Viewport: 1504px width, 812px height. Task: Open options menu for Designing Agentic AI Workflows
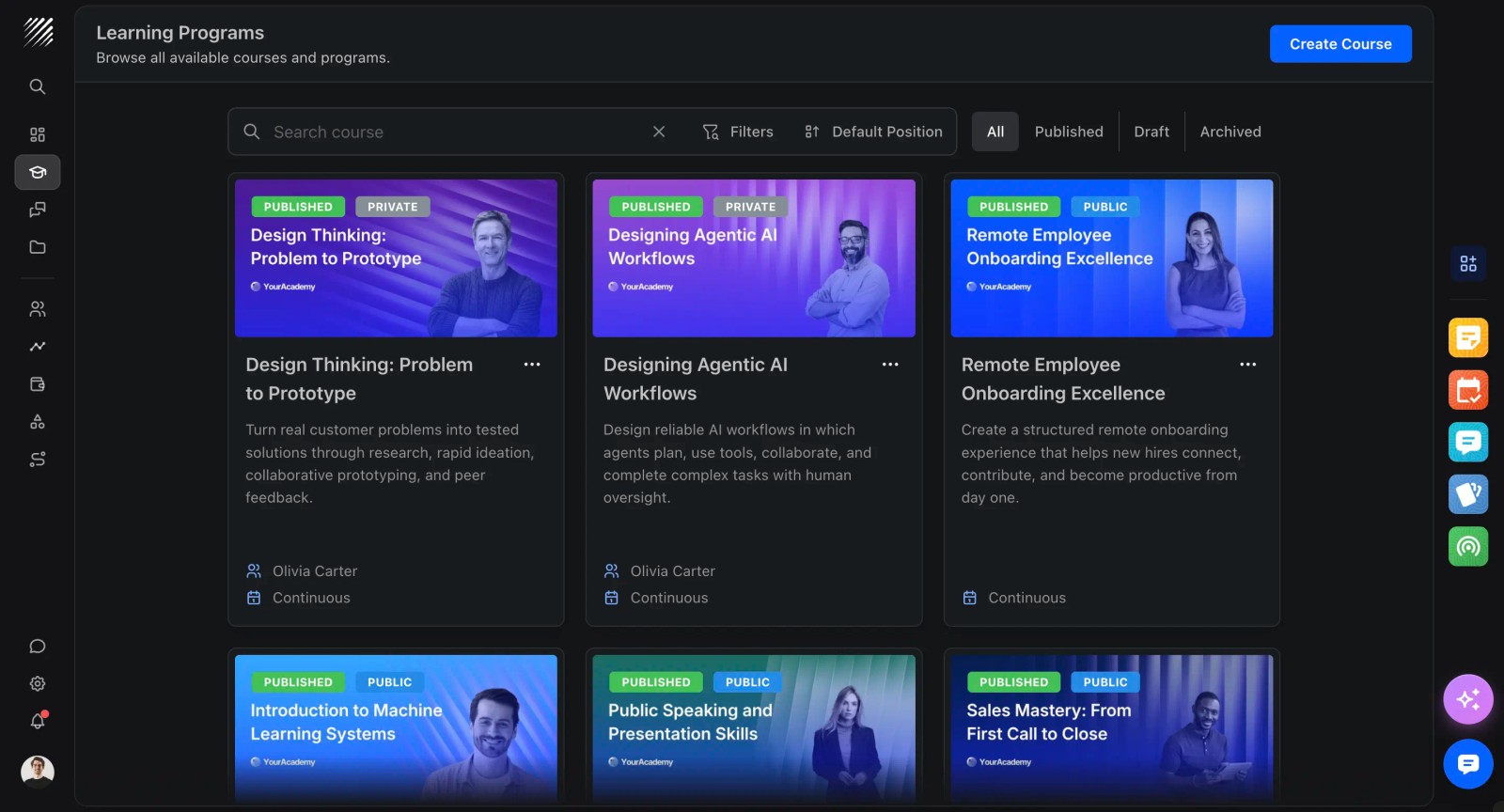coord(890,365)
